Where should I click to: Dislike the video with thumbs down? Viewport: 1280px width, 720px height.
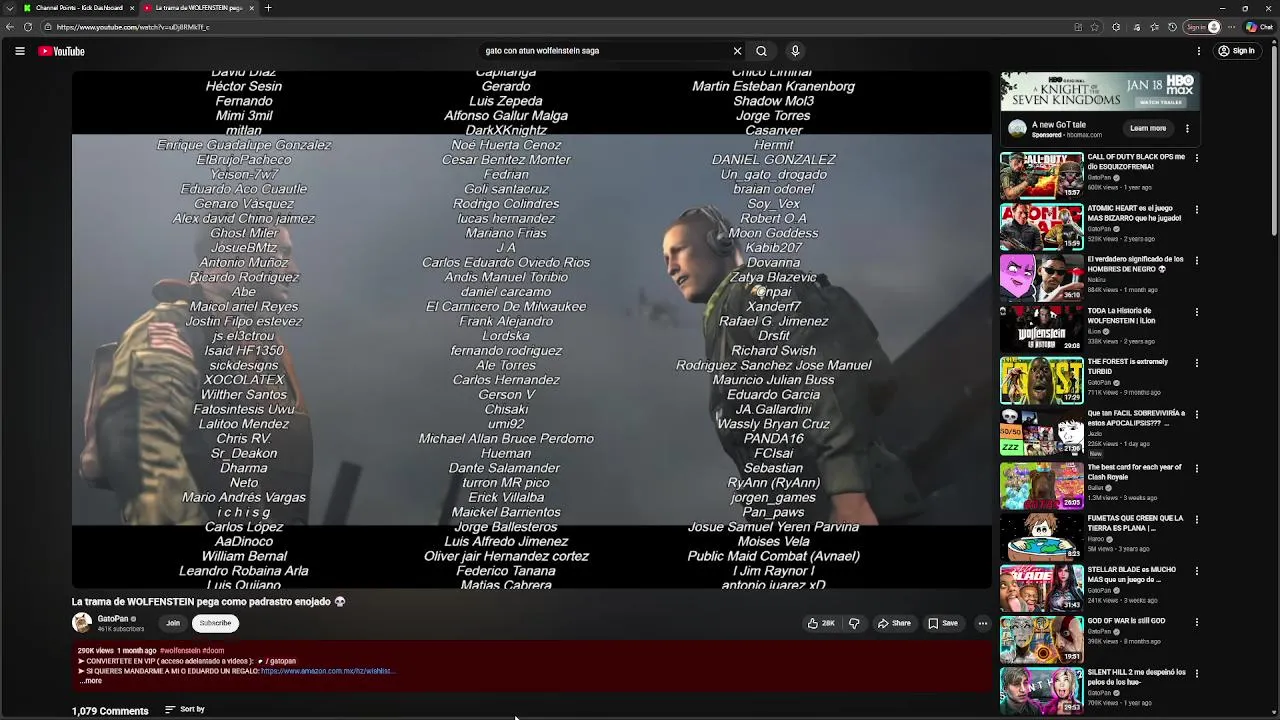854,623
